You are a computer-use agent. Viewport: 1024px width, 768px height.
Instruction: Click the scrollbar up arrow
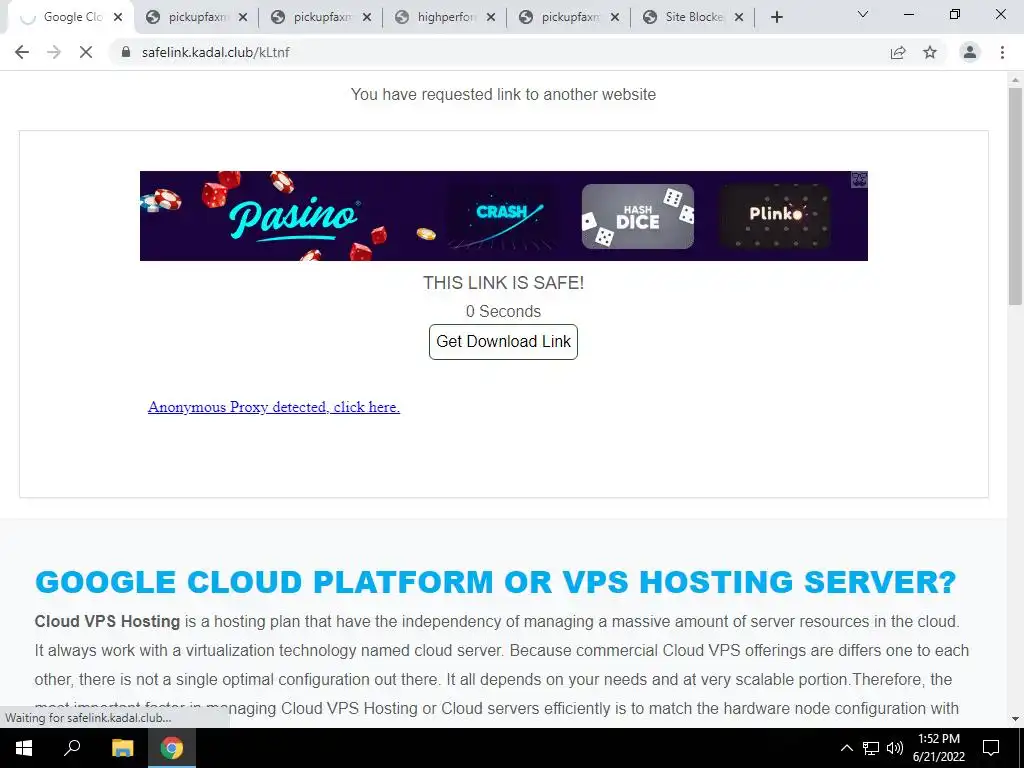coord(1015,80)
